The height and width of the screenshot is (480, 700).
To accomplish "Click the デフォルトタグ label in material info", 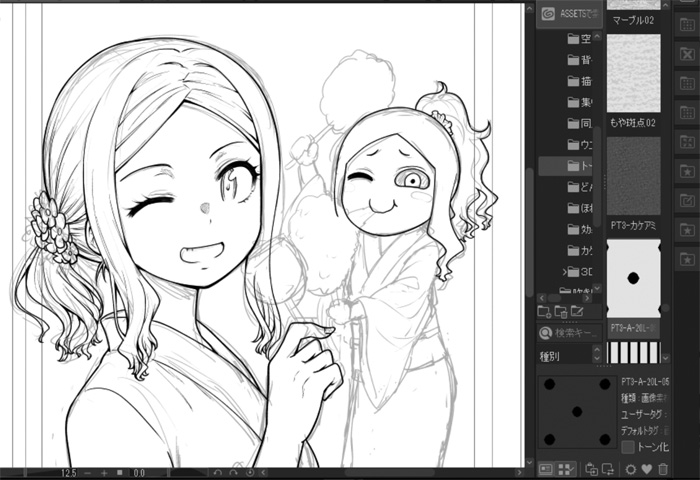I will click(x=642, y=431).
